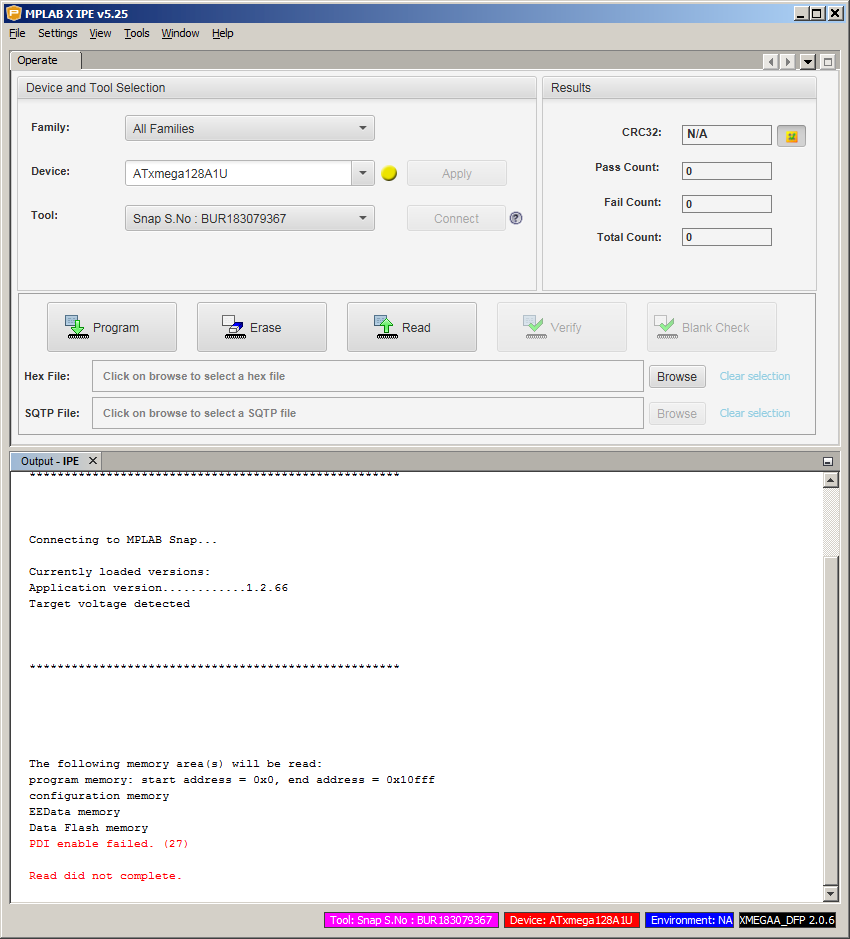Select the Operate tab
This screenshot has height=939, width=850.
point(46,60)
